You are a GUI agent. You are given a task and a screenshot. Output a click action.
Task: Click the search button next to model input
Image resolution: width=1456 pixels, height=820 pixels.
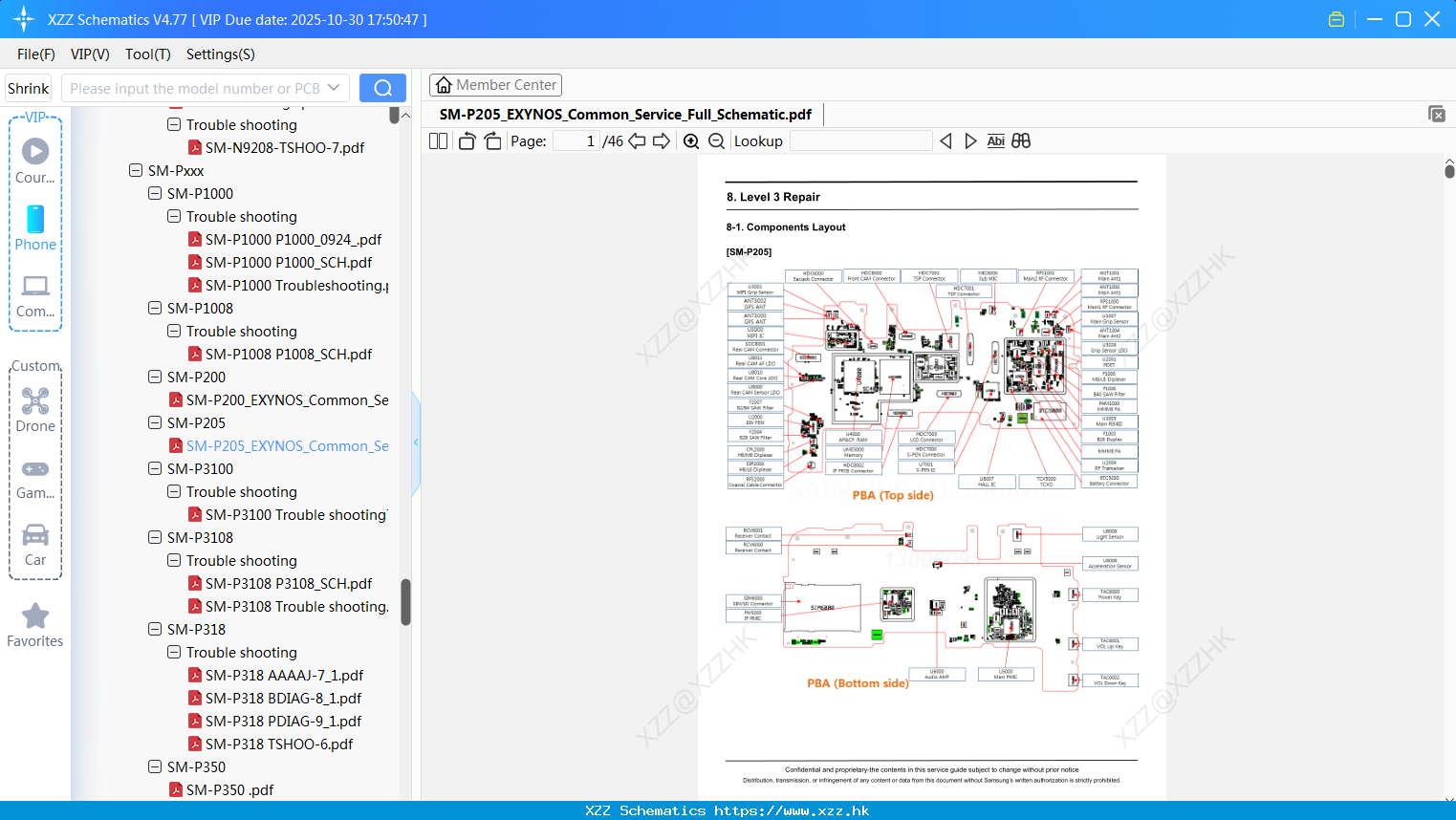382,88
